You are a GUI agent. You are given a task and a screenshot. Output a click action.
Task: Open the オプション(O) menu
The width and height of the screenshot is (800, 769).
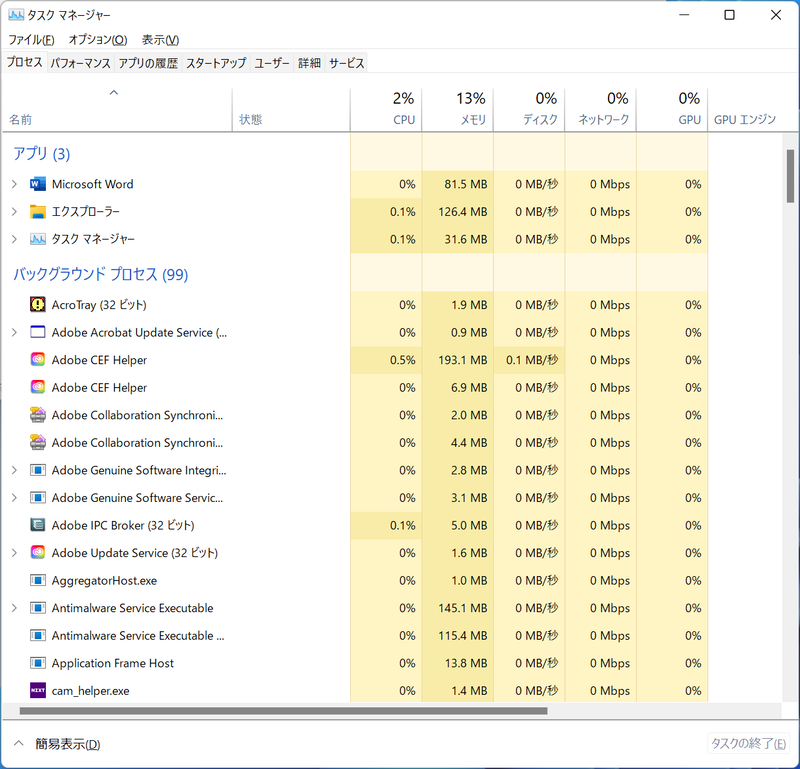tap(98, 39)
